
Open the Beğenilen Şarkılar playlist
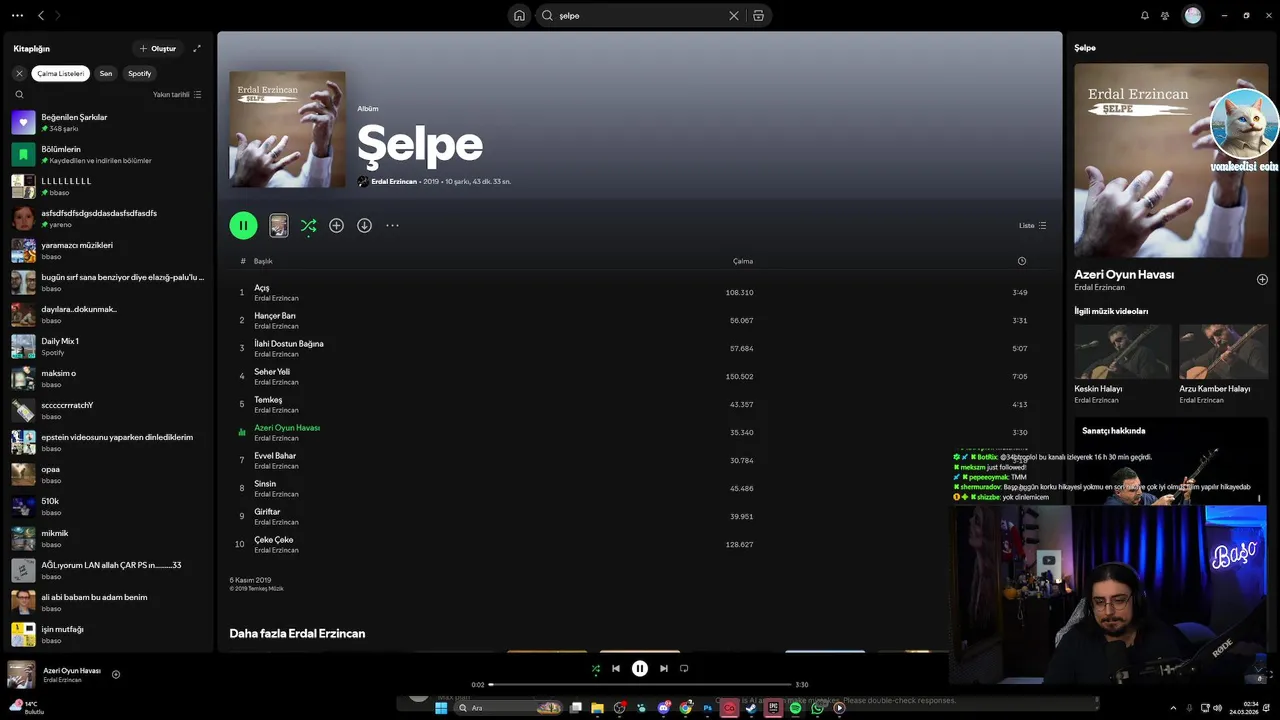[x=108, y=122]
